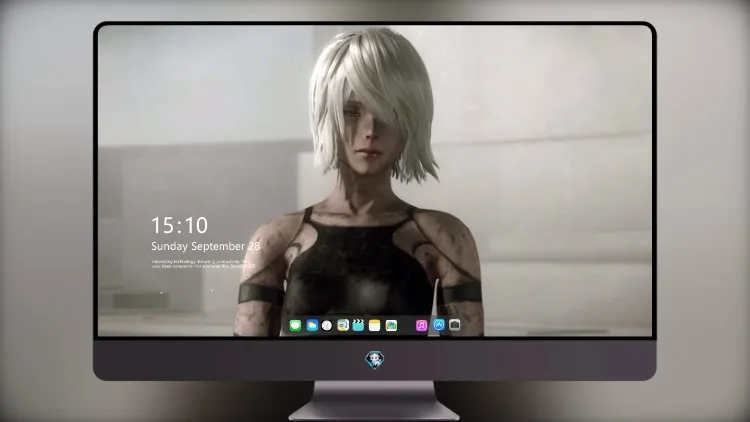Image resolution: width=750 pixels, height=422 pixels.
Task: Click the monitor logo badge below screen
Action: point(375,360)
